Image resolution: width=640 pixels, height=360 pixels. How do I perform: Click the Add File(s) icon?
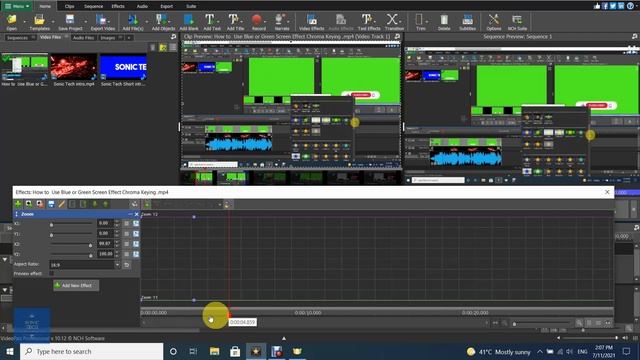[x=133, y=20]
